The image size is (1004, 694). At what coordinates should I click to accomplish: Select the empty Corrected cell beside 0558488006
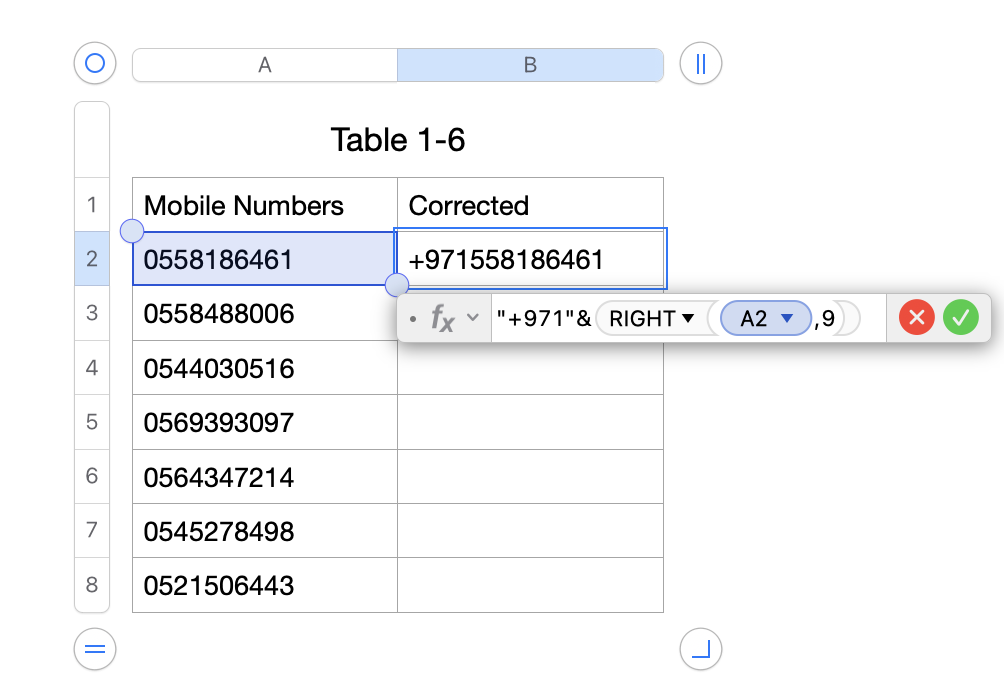[530, 313]
